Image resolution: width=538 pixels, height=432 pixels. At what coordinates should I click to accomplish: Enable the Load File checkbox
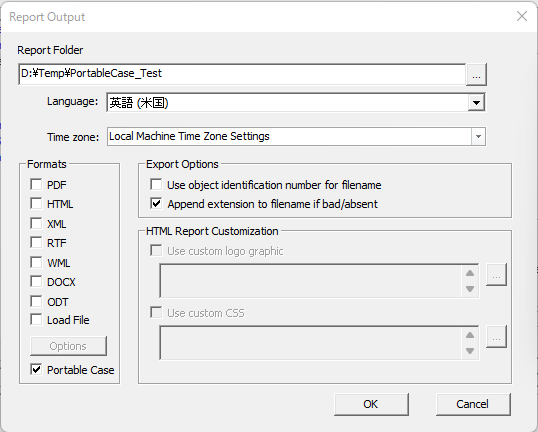point(36,319)
